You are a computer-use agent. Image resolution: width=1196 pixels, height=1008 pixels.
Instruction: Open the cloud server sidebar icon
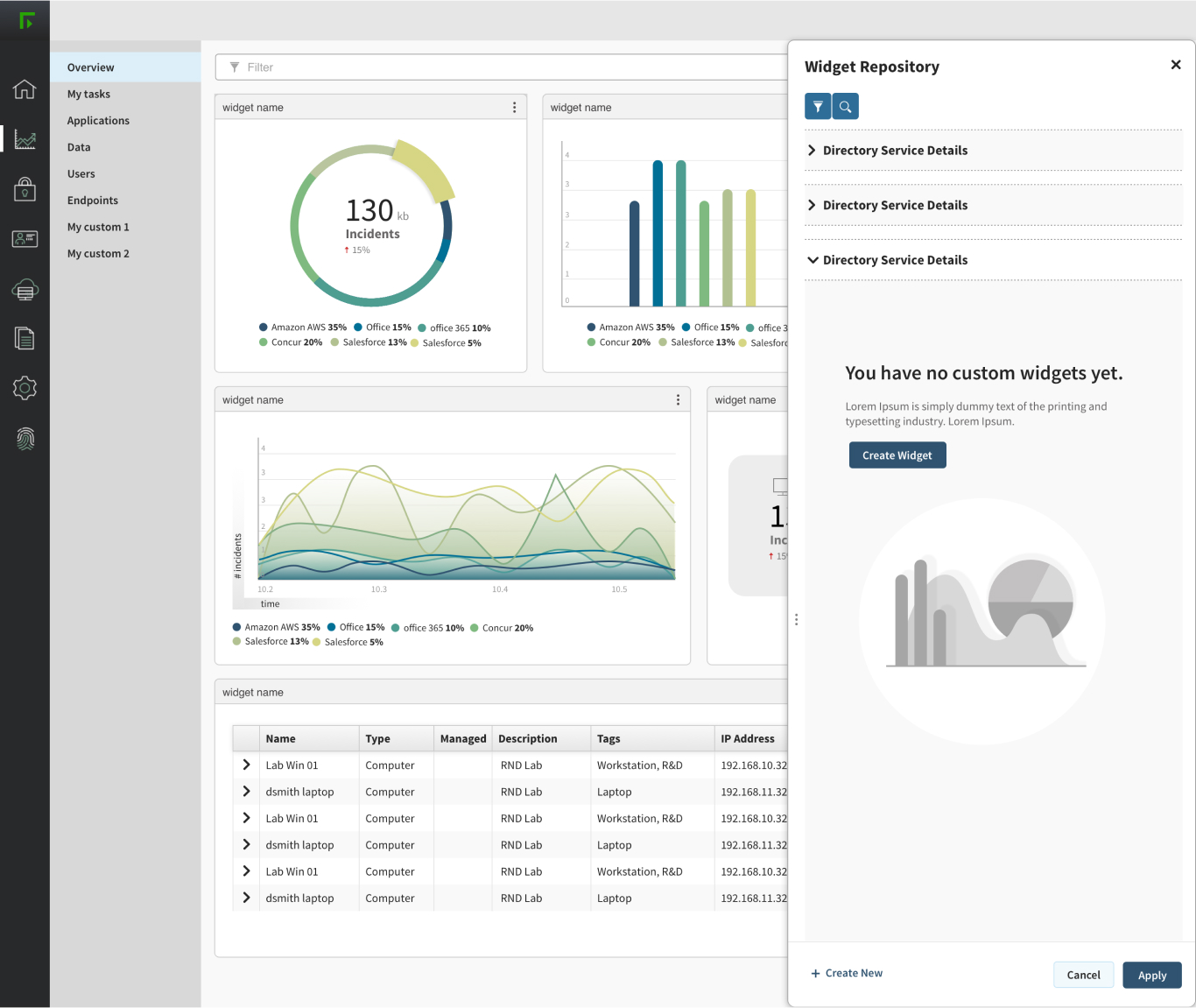[x=25, y=289]
